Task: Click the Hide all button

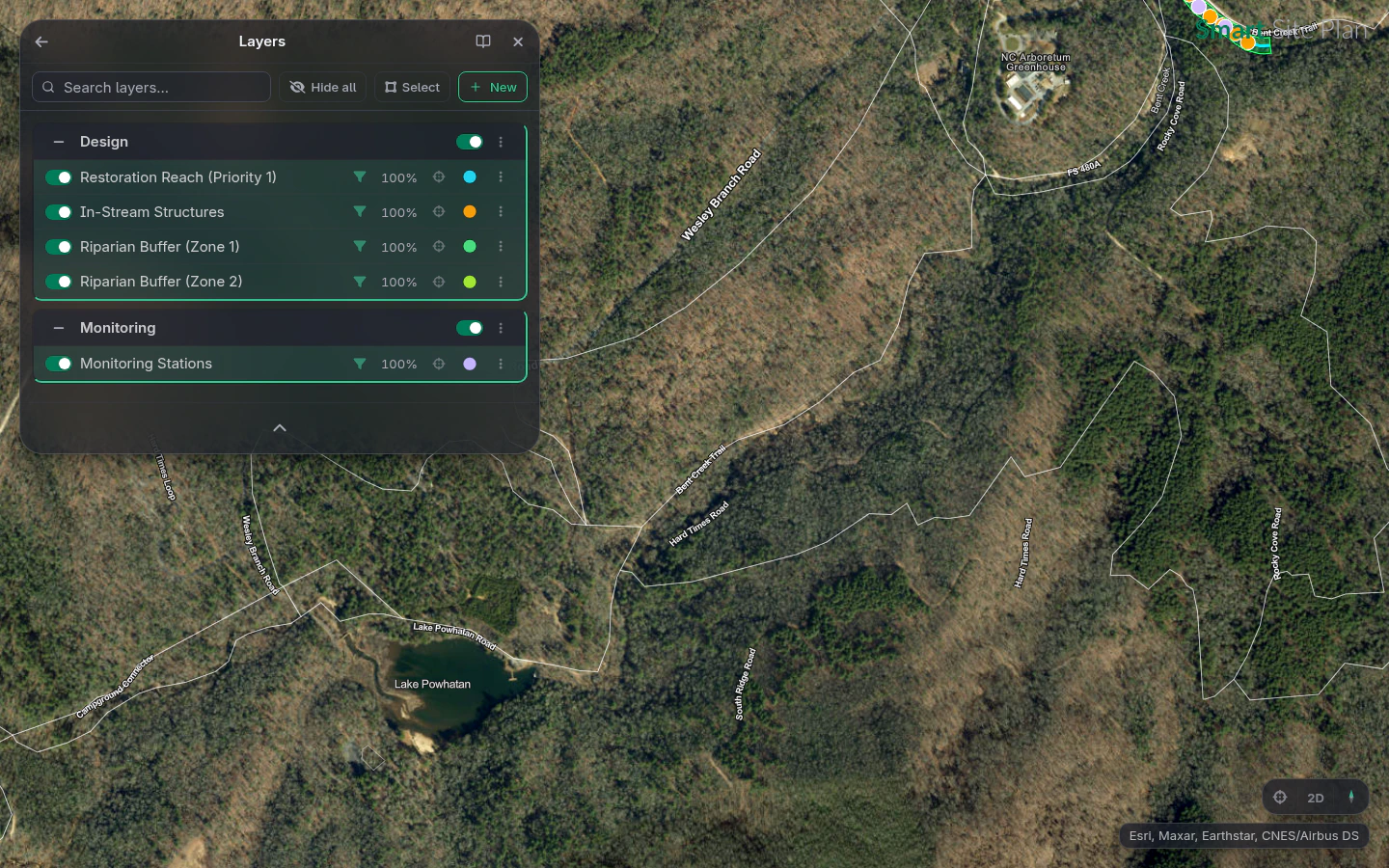Action: [x=323, y=87]
